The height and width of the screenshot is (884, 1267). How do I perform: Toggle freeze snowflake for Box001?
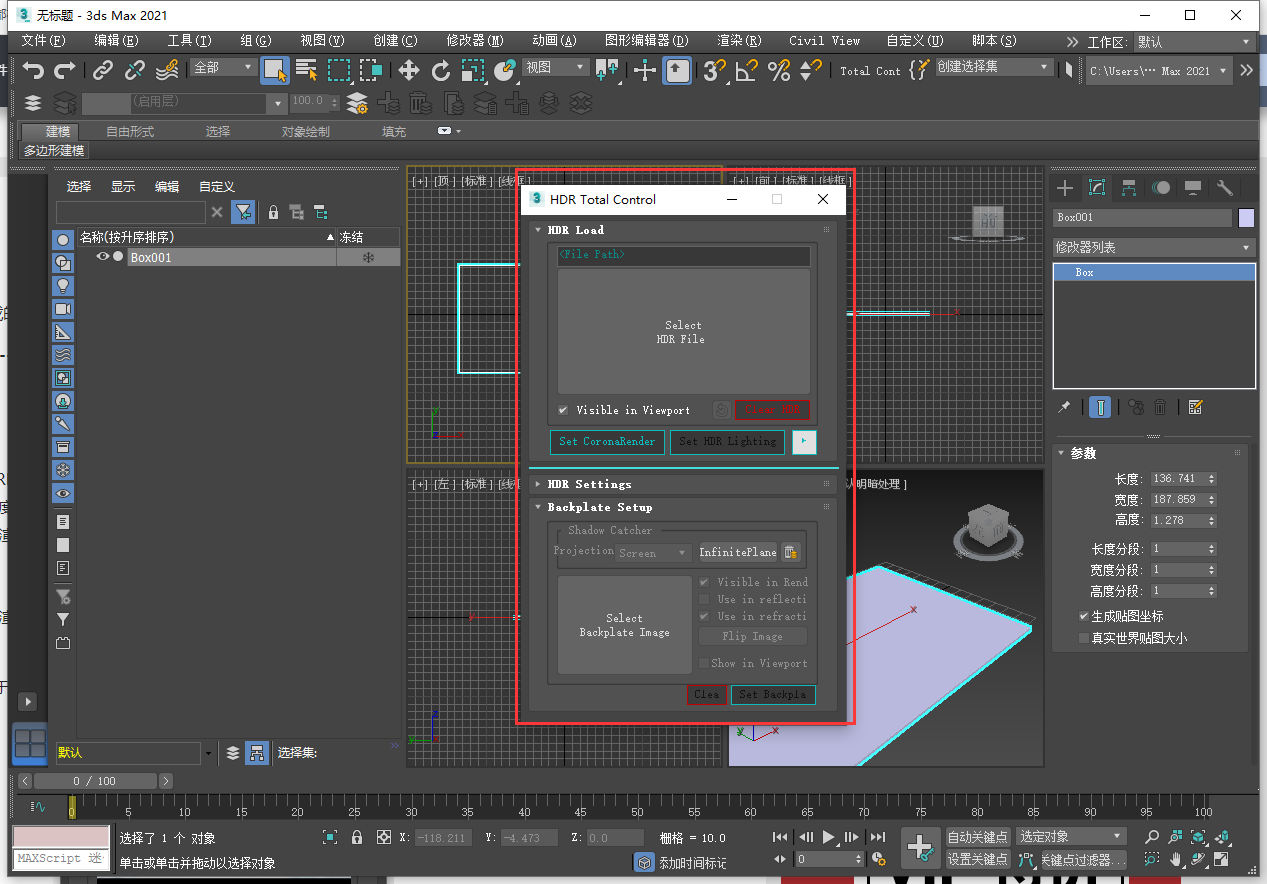[x=368, y=258]
